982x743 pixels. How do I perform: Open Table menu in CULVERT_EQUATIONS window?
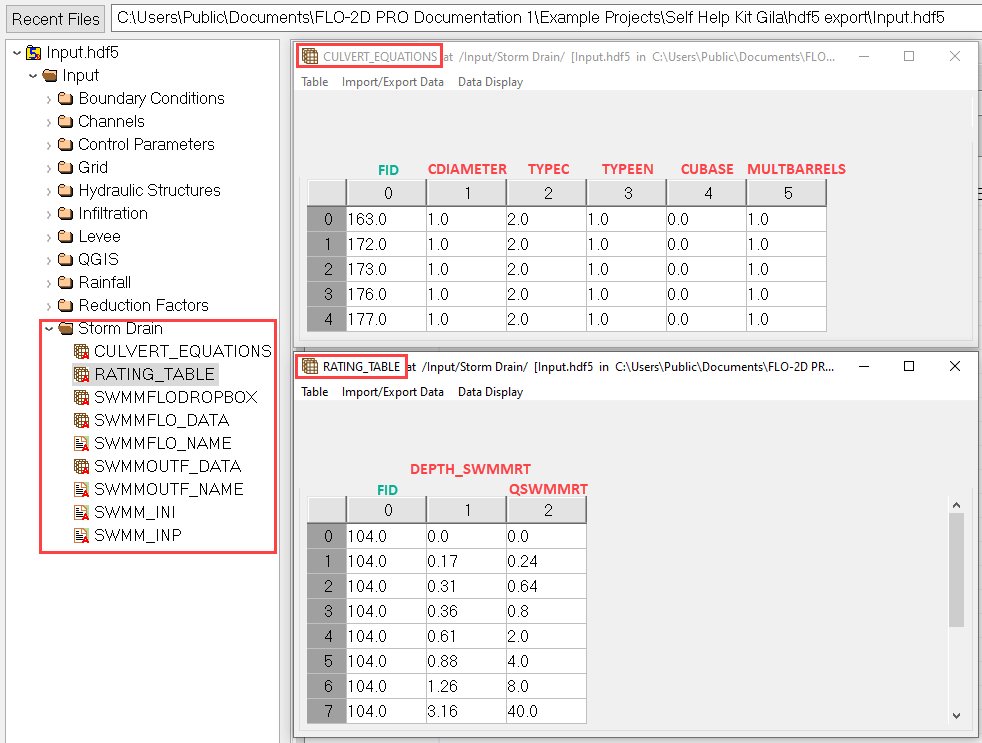pos(315,82)
